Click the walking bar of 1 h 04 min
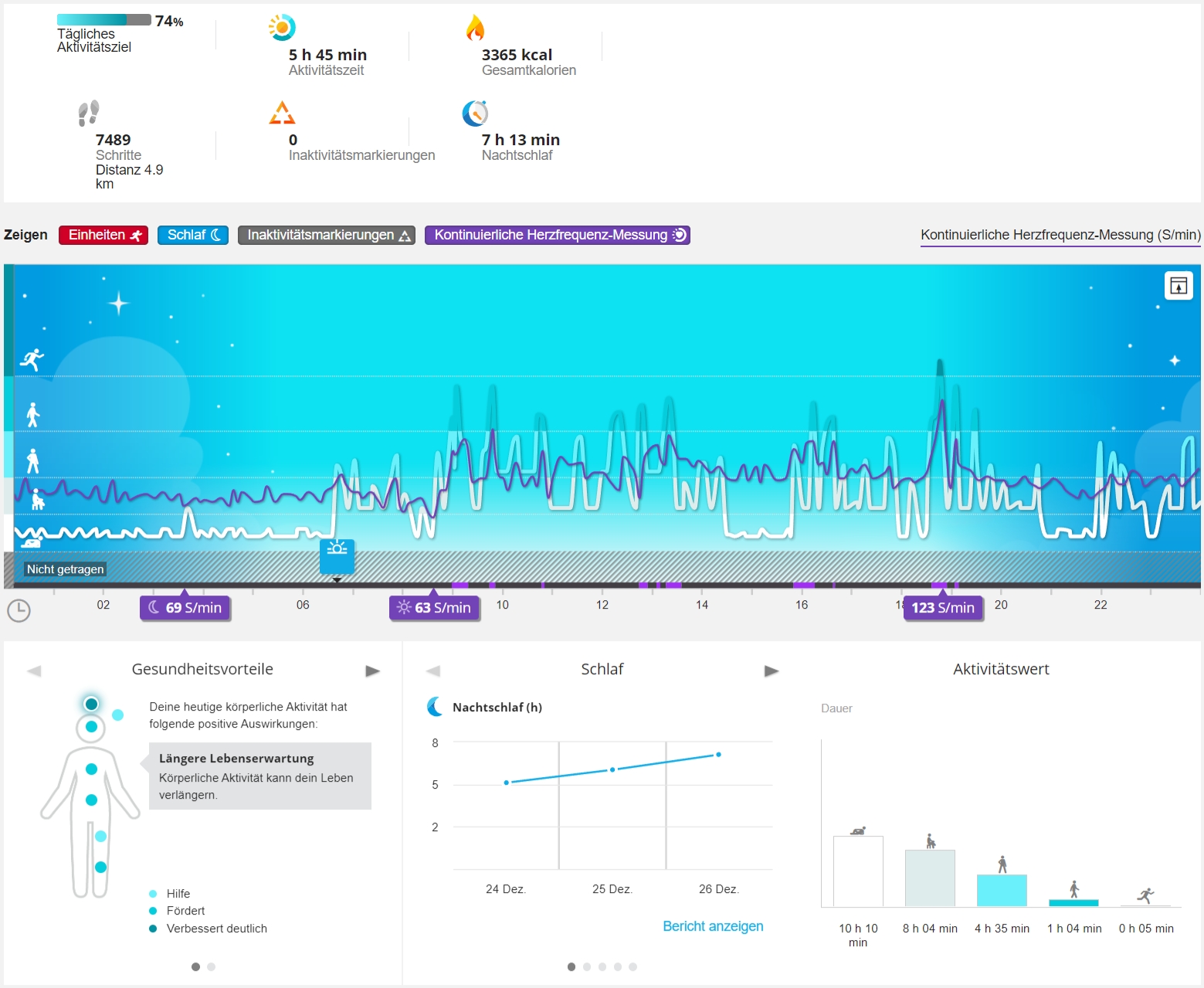The width and height of the screenshot is (1204, 988). pyautogui.click(x=1073, y=902)
